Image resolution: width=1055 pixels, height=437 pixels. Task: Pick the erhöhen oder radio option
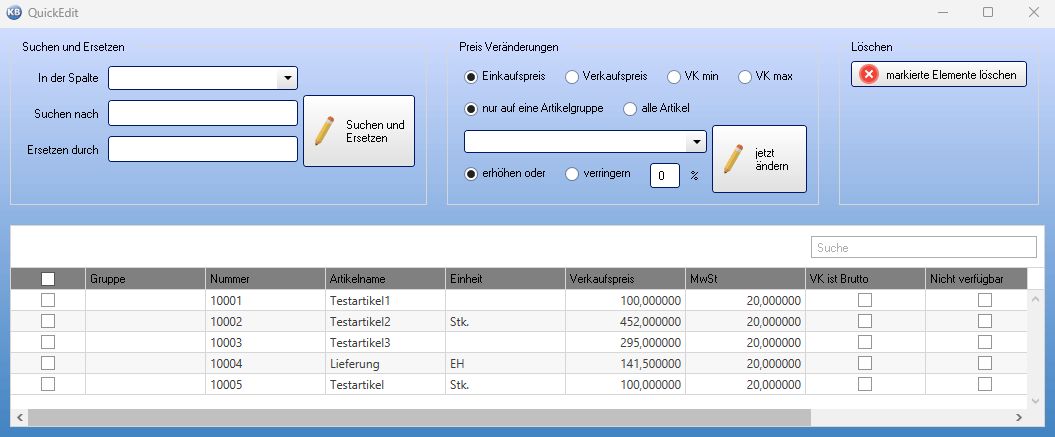[471, 174]
